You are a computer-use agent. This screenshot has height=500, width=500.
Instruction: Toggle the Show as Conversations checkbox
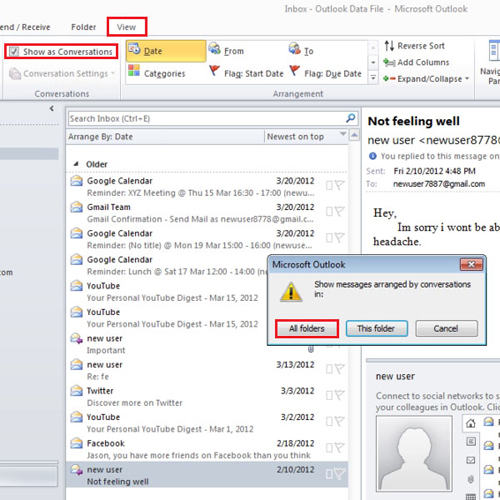[14, 52]
